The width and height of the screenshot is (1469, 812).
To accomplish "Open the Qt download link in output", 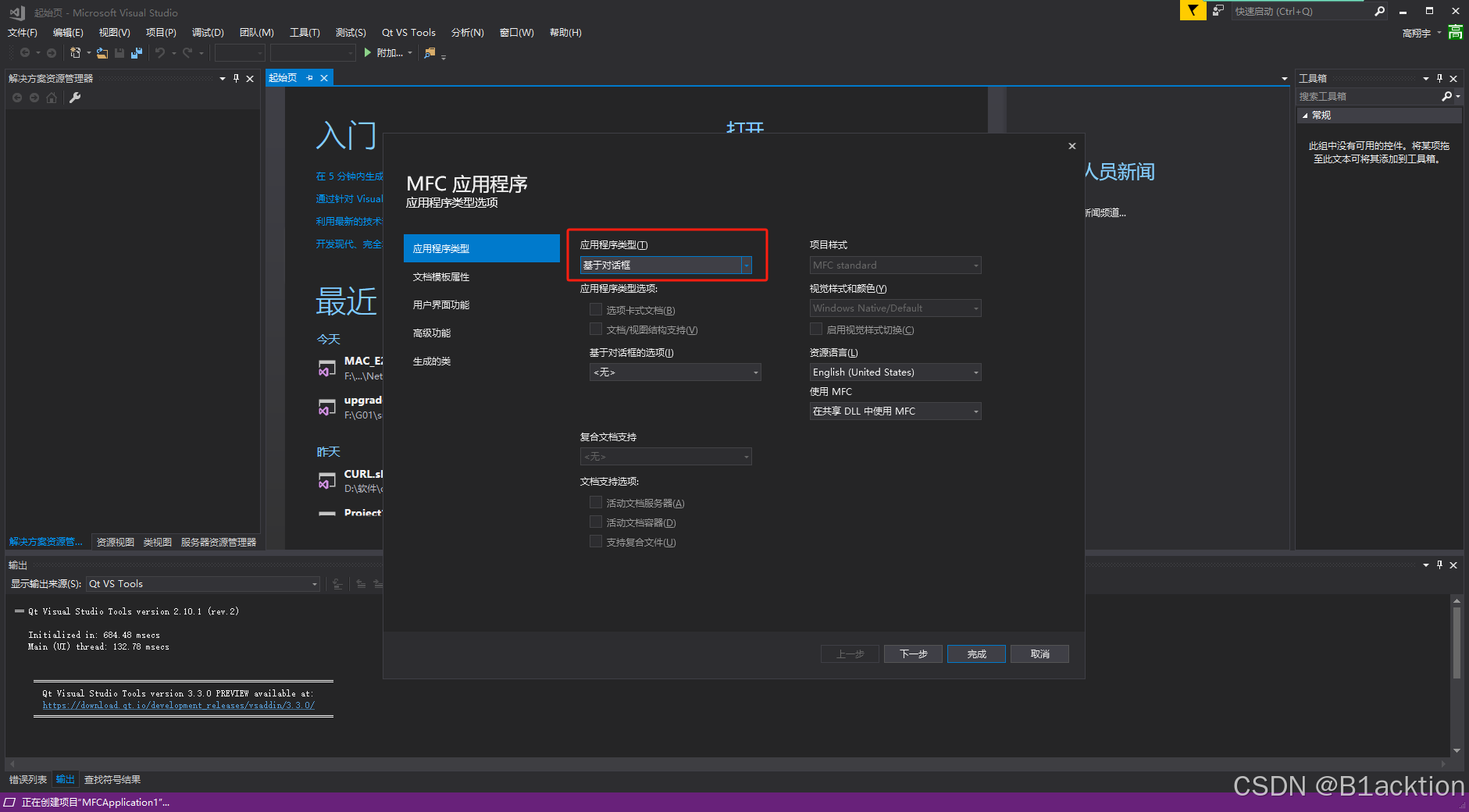I will click(x=179, y=705).
